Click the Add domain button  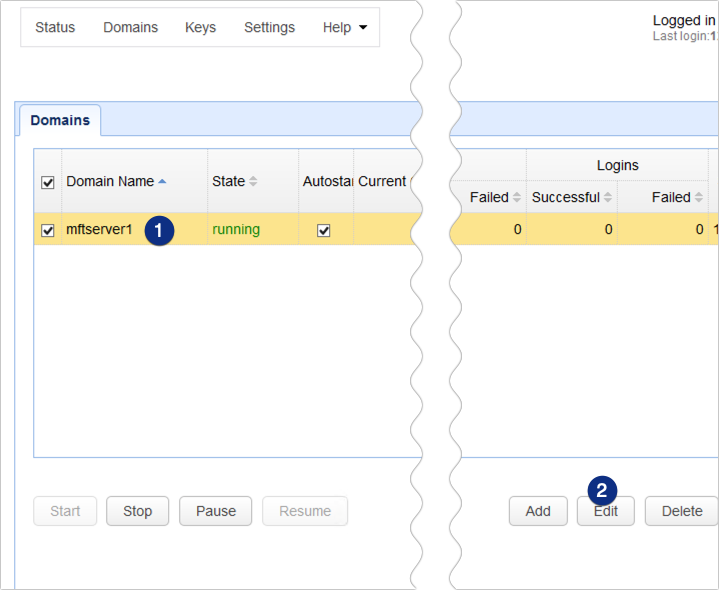[538, 511]
